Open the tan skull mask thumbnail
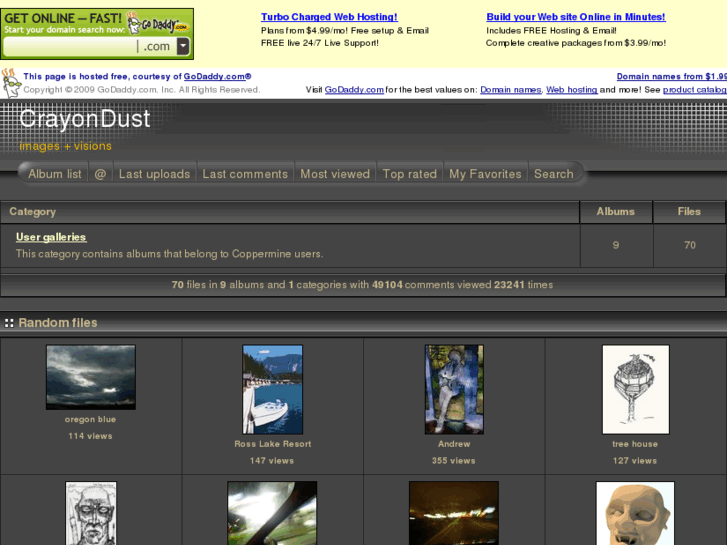 tap(635, 513)
